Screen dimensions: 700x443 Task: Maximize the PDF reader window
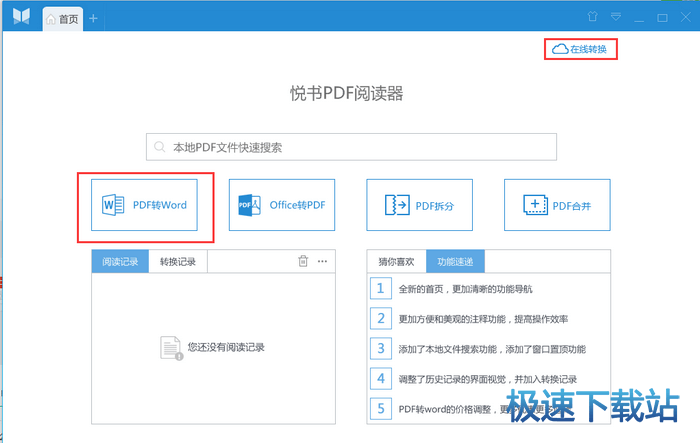click(662, 18)
